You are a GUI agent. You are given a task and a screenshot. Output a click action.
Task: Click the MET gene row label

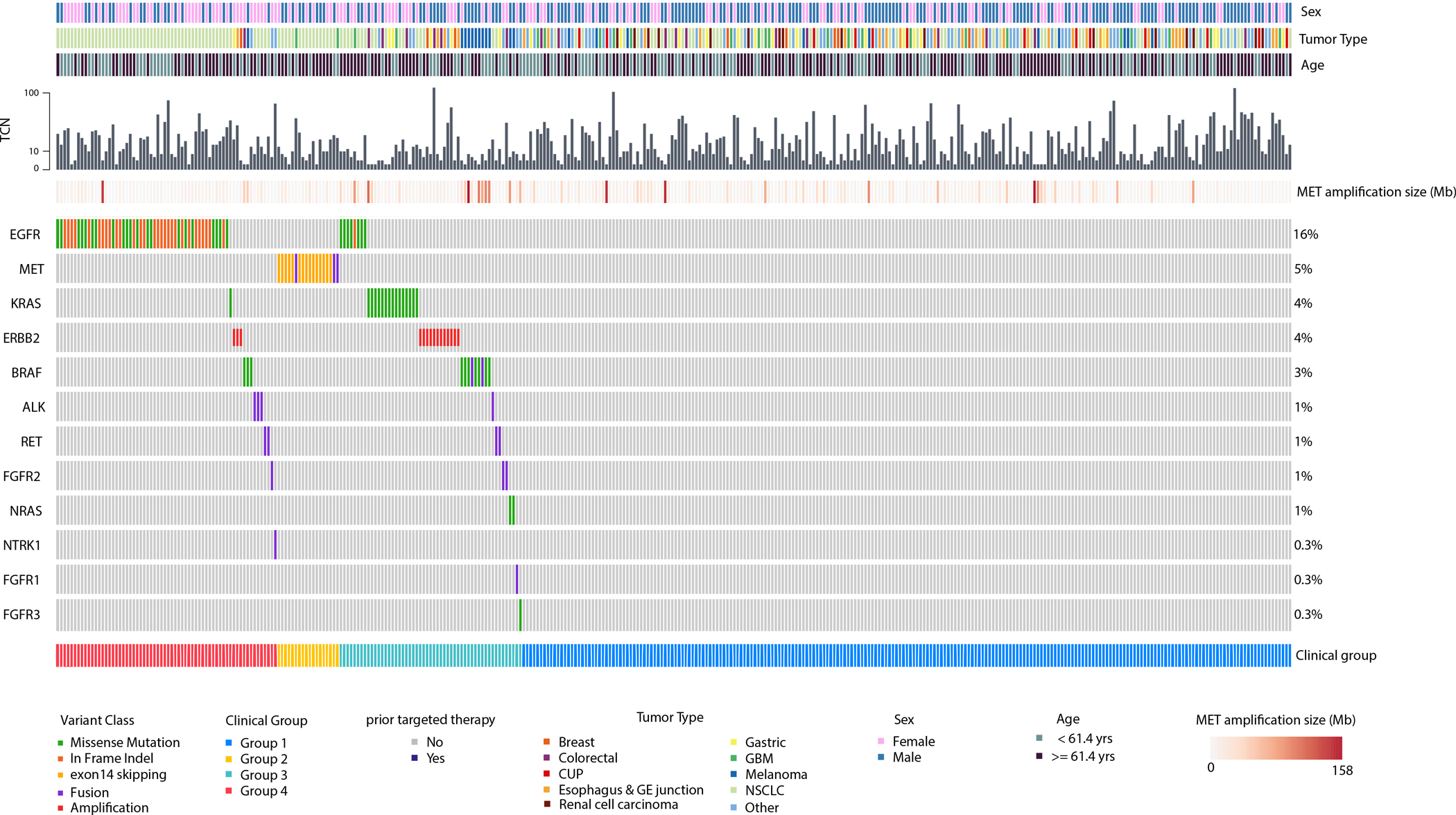pos(32,270)
